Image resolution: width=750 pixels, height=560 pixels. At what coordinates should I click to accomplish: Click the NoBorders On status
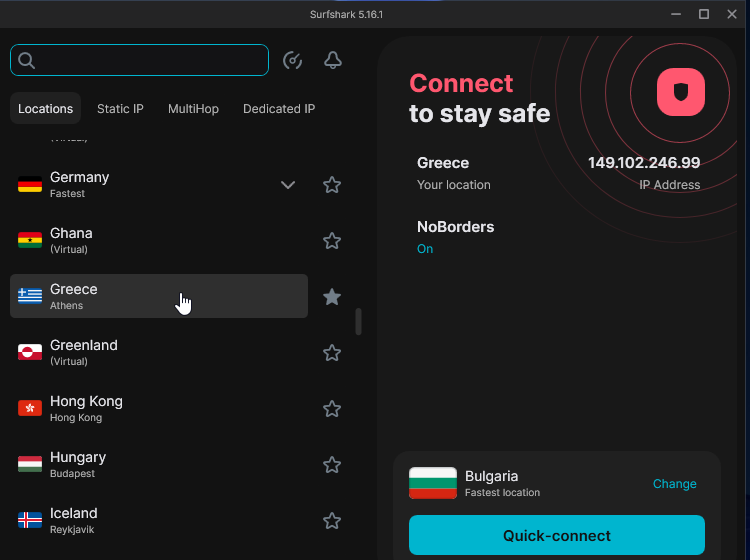click(425, 249)
